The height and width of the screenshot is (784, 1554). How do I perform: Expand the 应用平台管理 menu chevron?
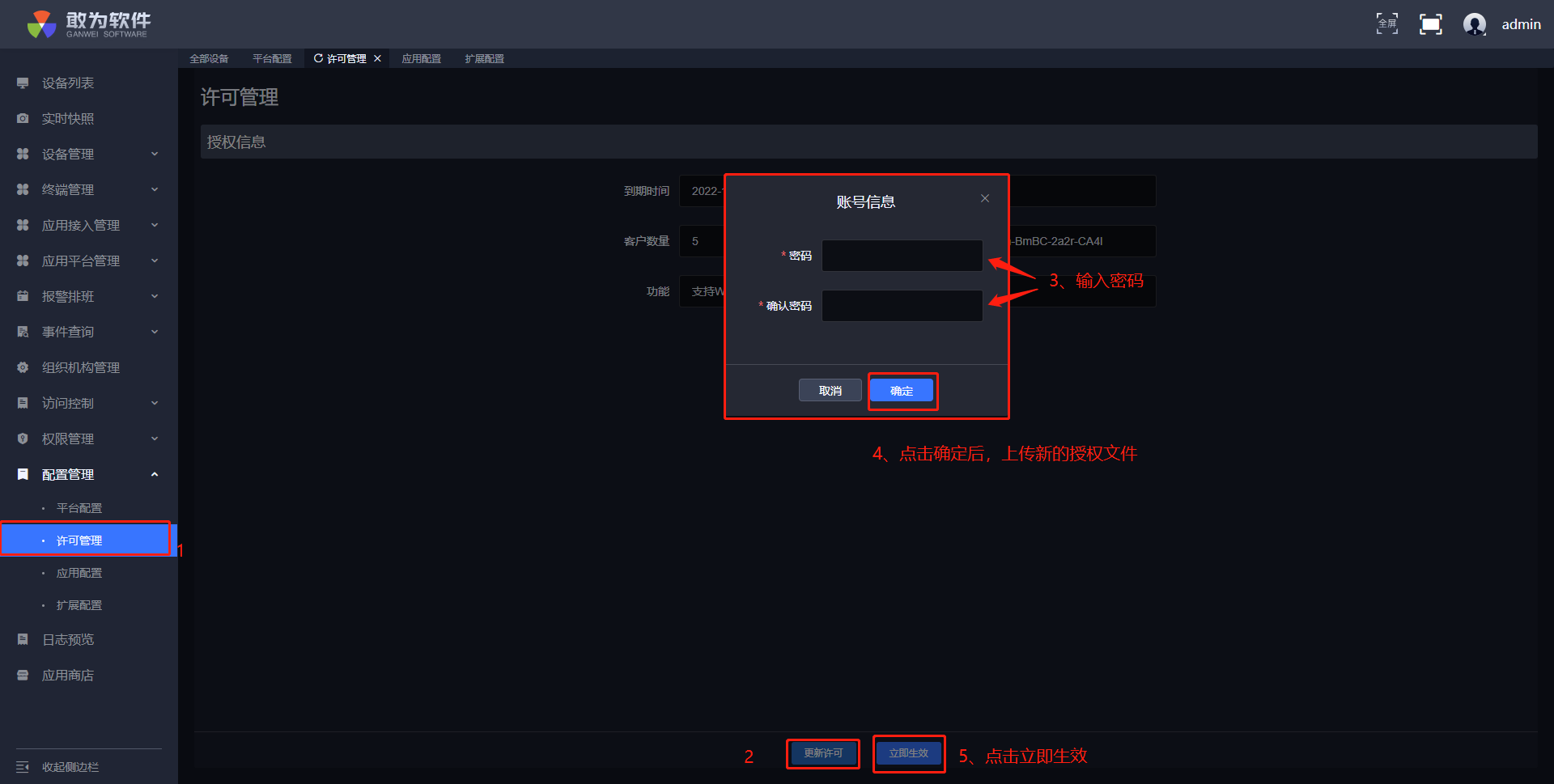155,261
